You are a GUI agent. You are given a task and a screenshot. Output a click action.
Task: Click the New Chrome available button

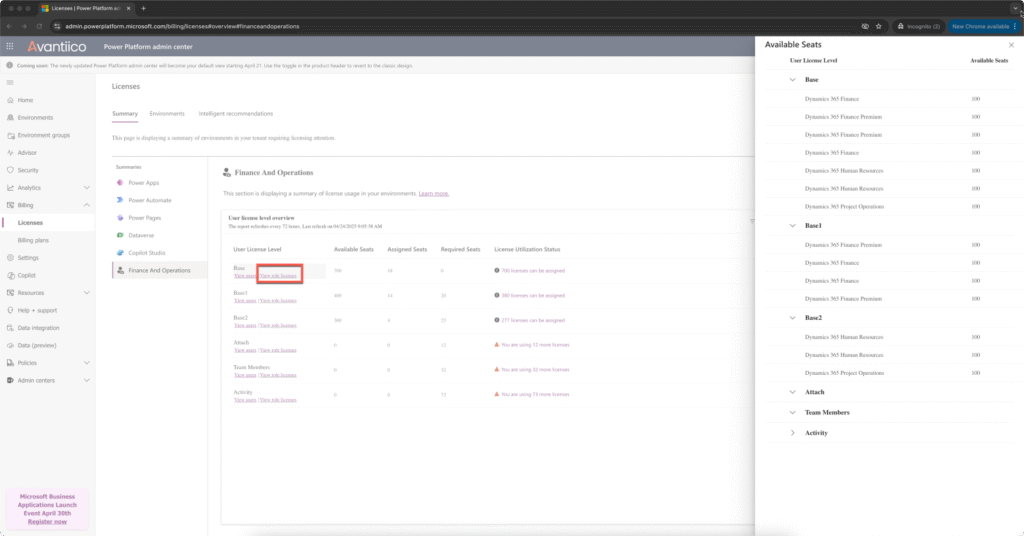(984, 26)
